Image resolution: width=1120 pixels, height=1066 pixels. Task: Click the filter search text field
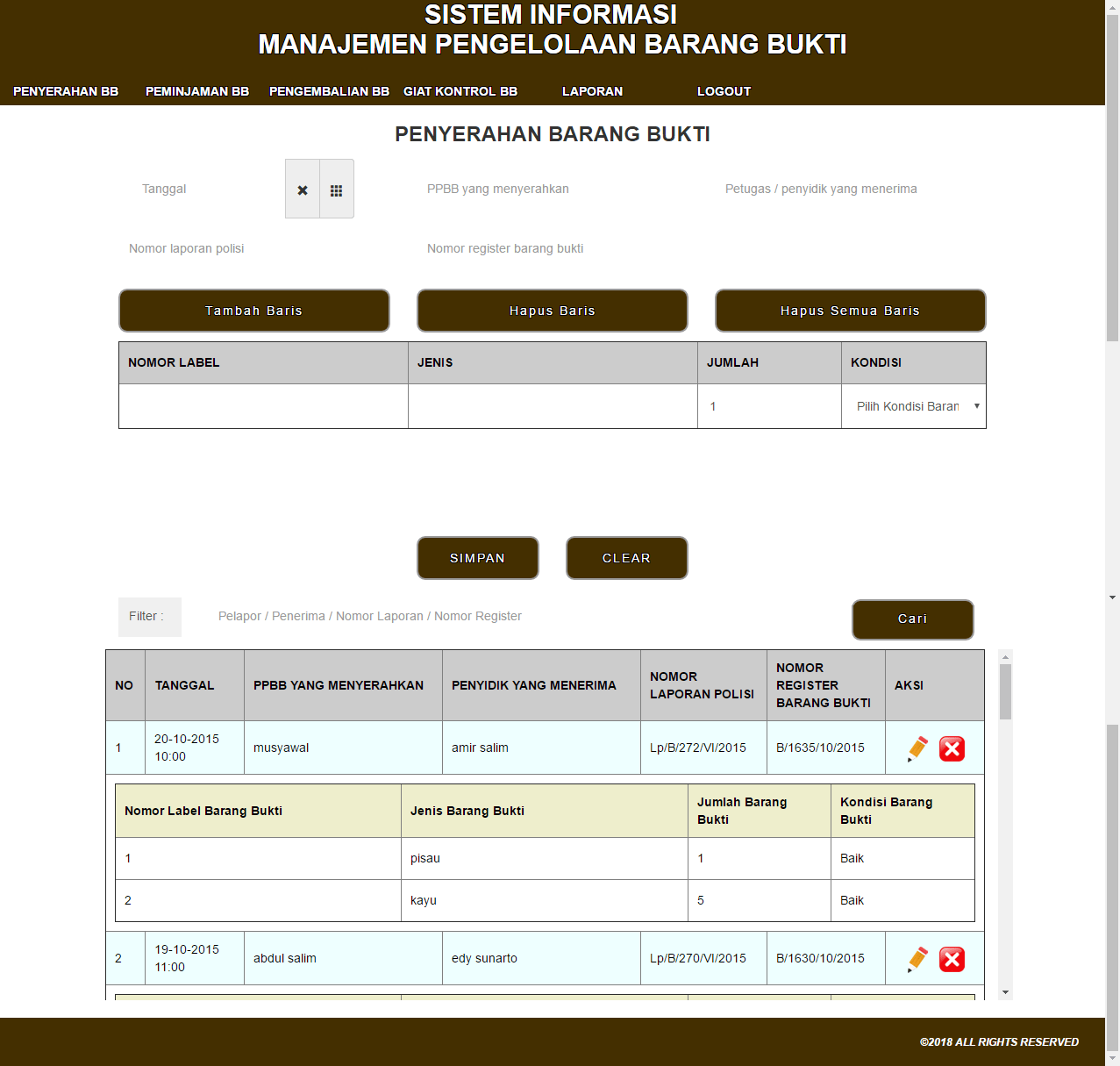click(517, 617)
